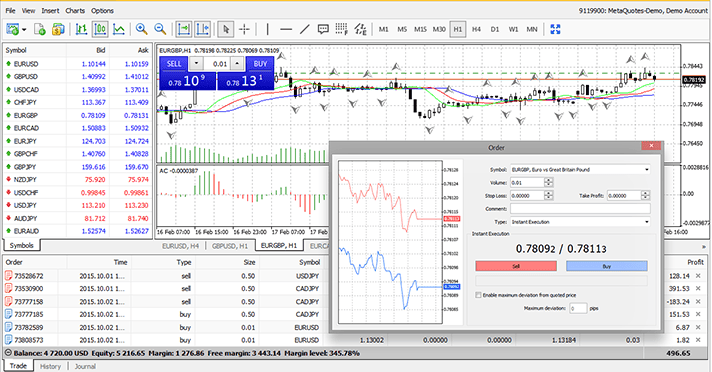712x372 pixels.
Task: Open the Symbol dropdown in Order dialog
Action: point(647,169)
